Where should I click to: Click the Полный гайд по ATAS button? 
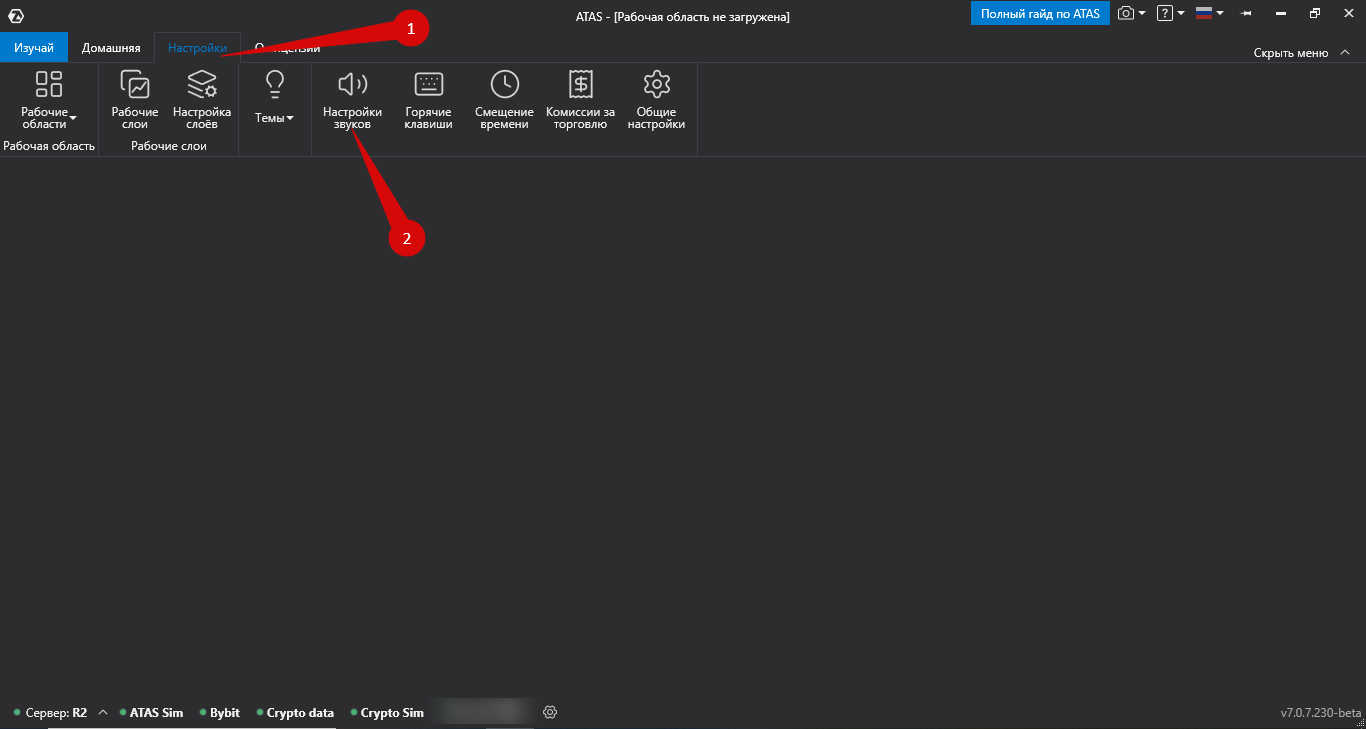(x=1040, y=14)
